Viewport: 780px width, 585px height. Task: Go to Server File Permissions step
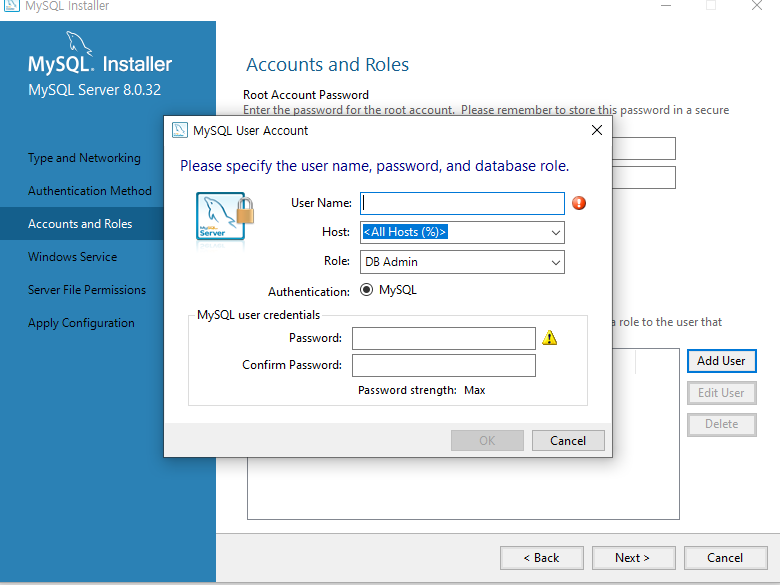pyautogui.click(x=87, y=290)
